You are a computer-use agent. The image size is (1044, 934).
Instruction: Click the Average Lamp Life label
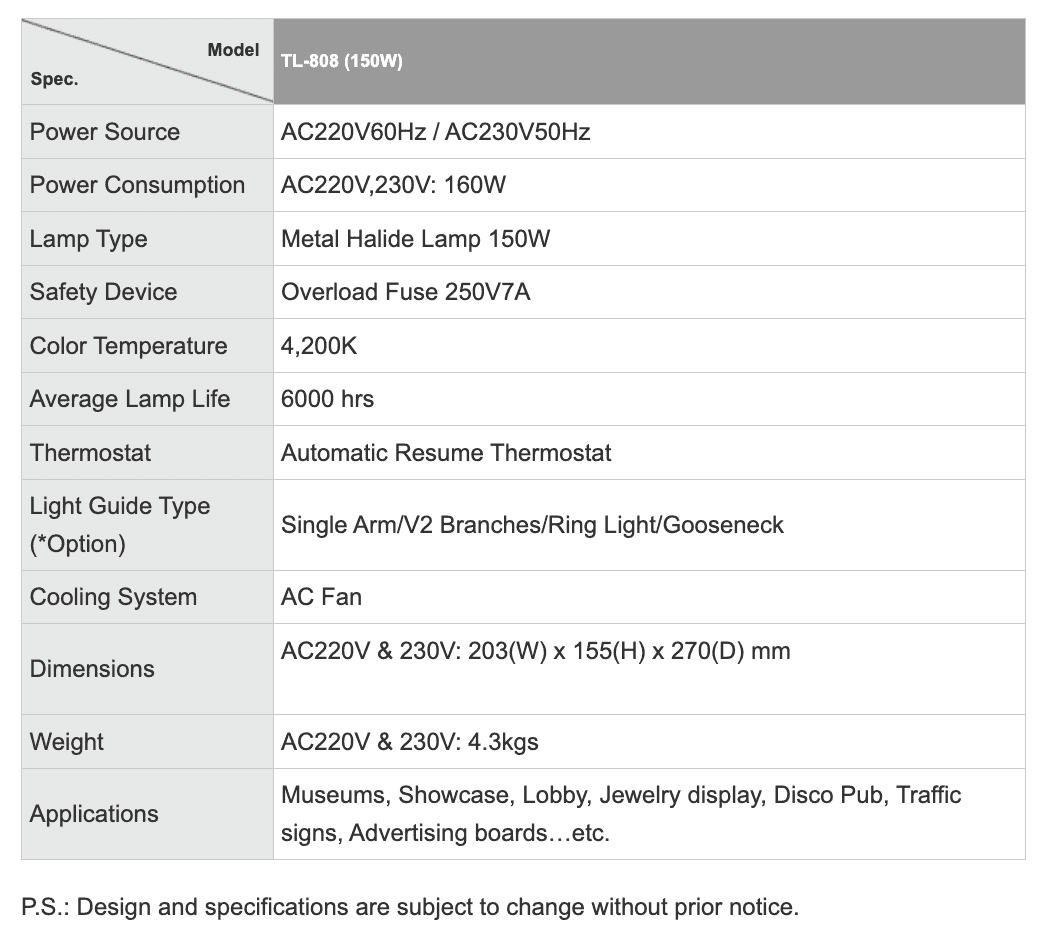click(x=130, y=399)
